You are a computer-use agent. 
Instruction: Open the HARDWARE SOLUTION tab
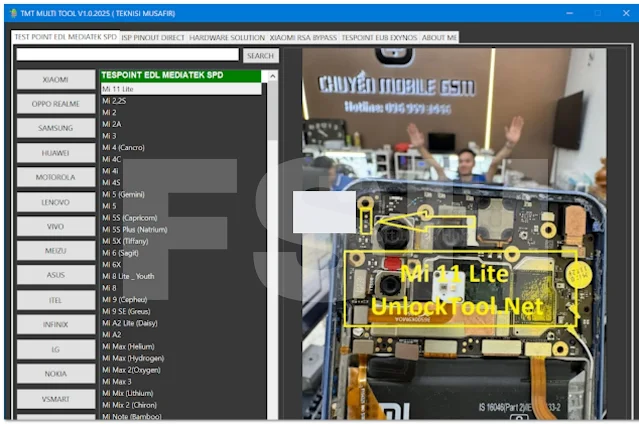coord(227,38)
